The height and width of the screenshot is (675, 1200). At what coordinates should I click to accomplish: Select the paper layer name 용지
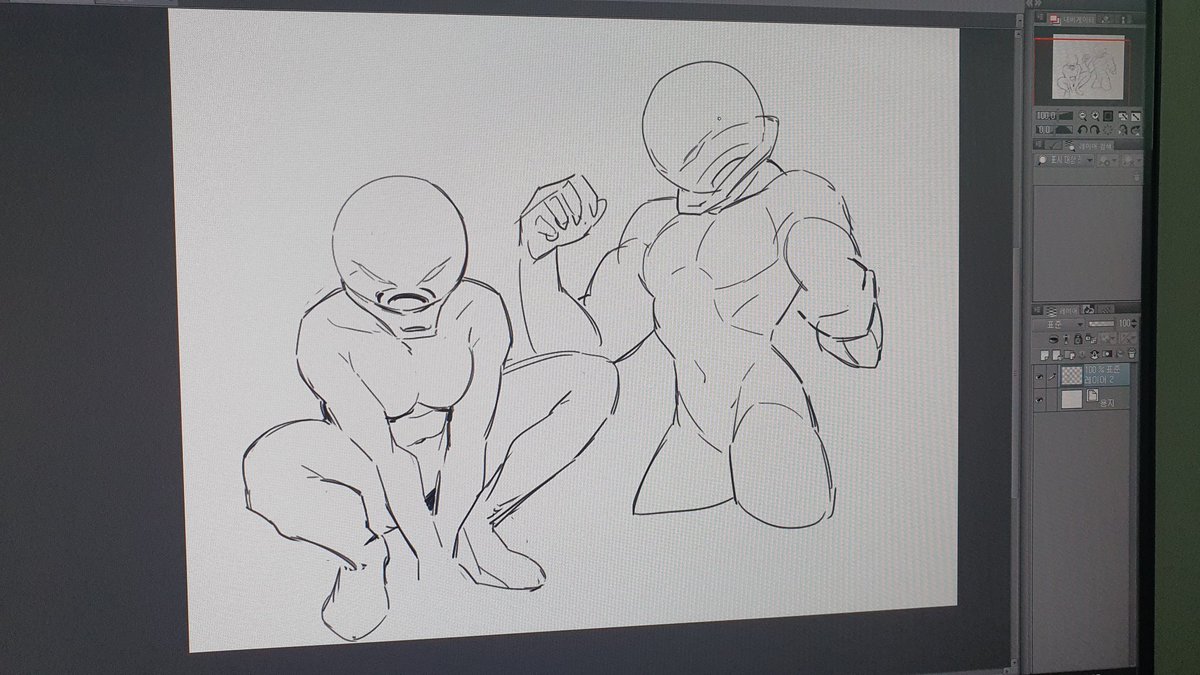pos(1108,404)
